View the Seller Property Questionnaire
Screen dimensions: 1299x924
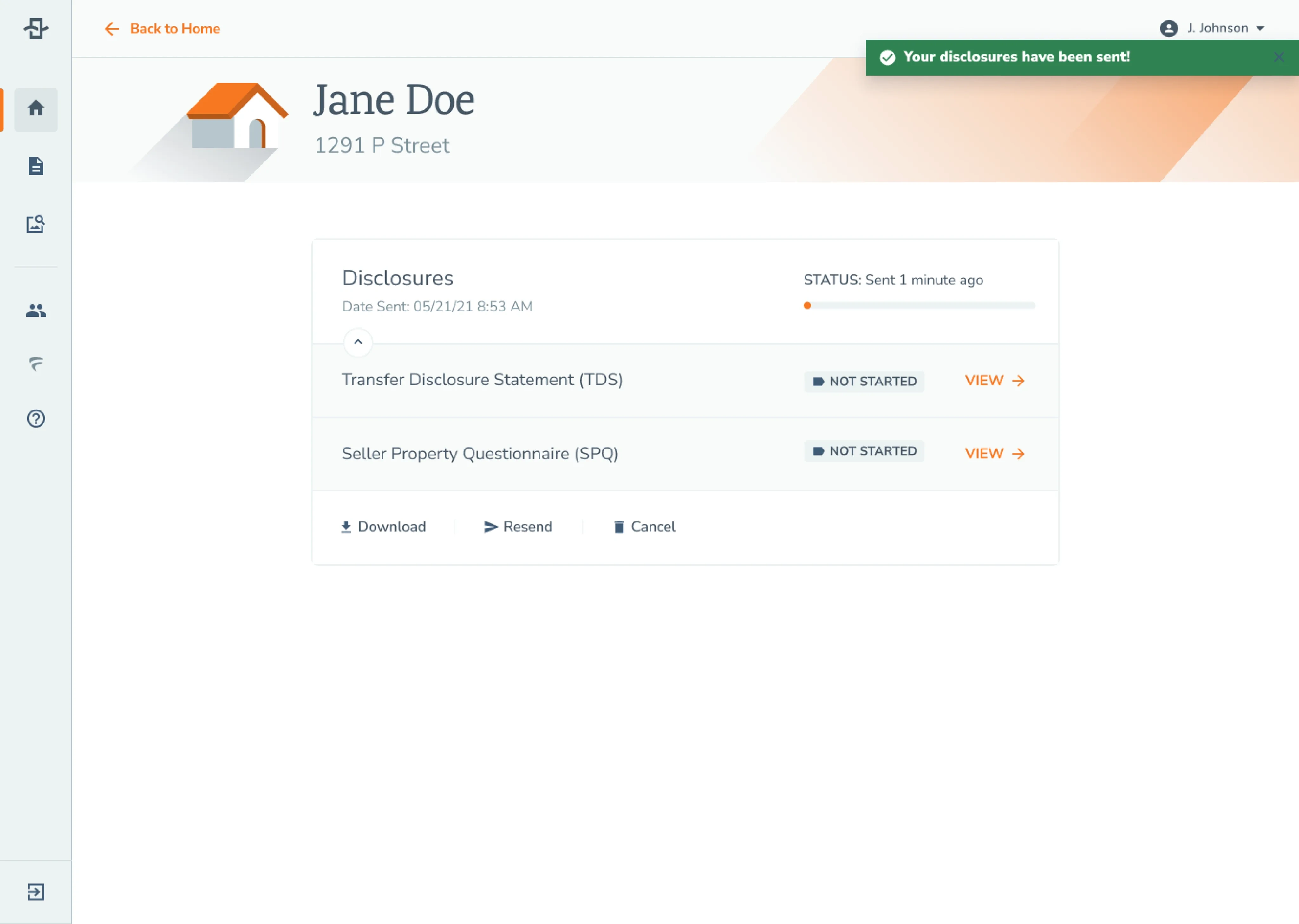point(995,454)
